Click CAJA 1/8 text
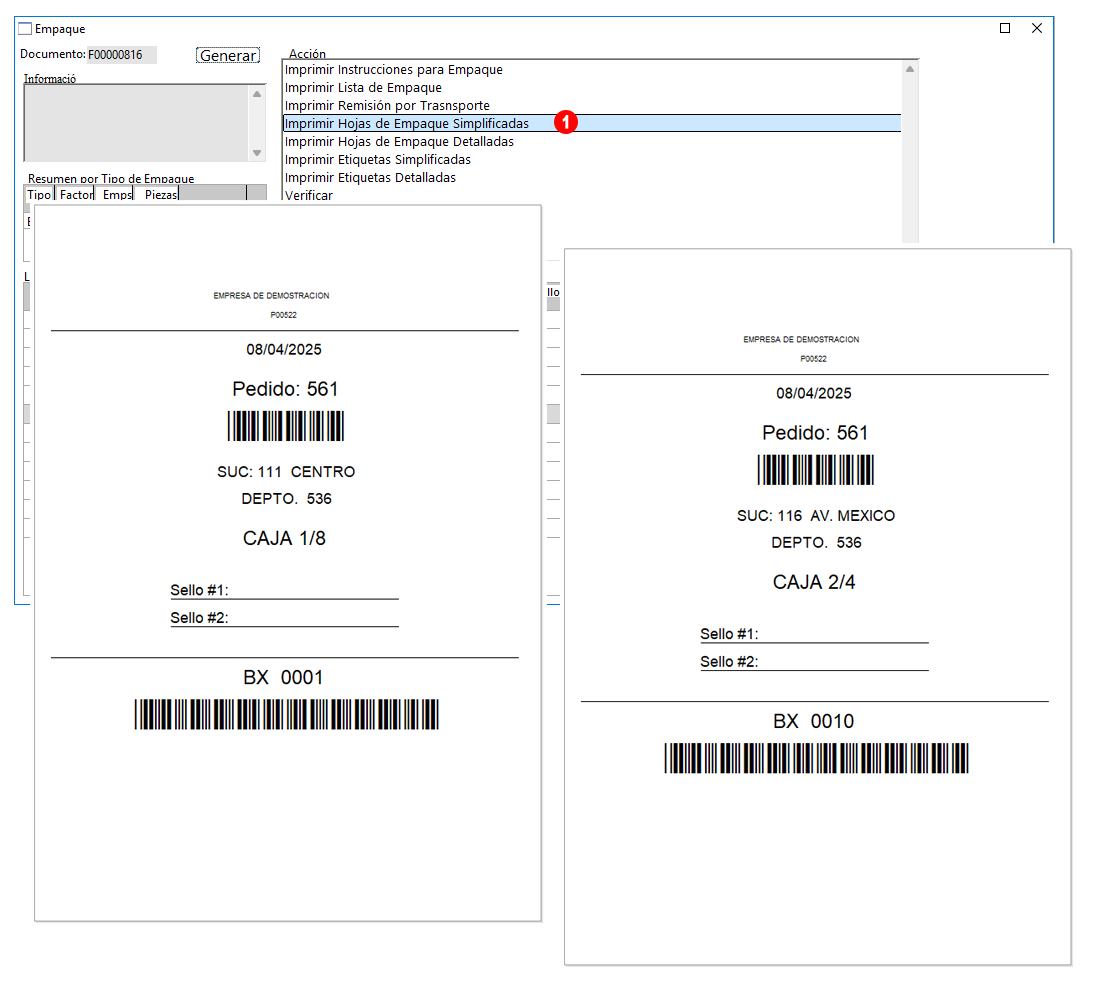The height and width of the screenshot is (987, 1094). [x=284, y=538]
